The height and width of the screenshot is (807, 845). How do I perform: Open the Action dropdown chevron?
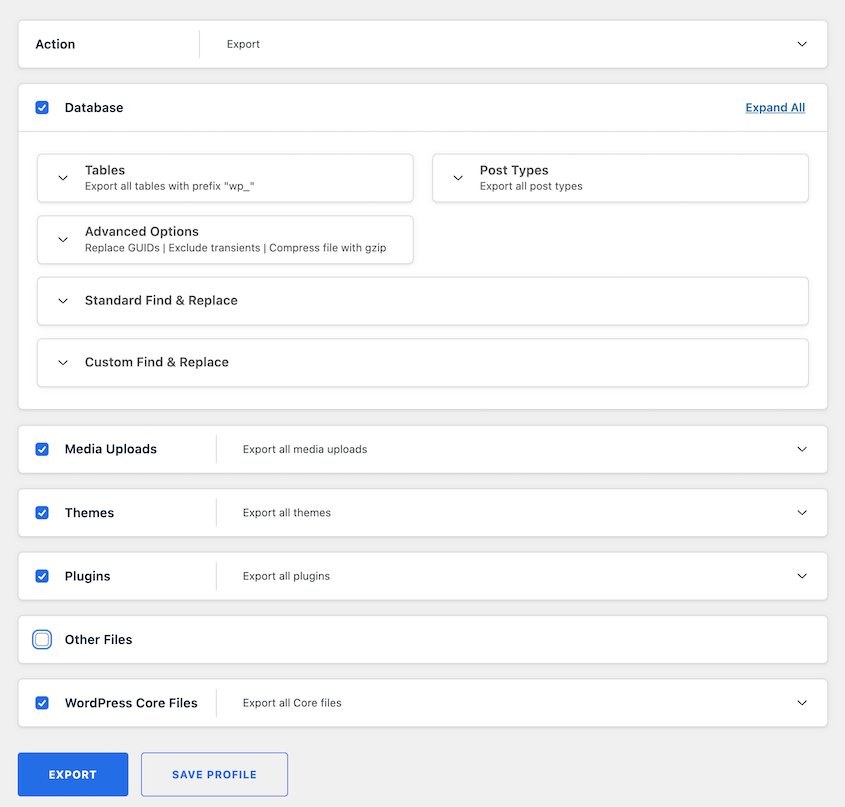802,44
